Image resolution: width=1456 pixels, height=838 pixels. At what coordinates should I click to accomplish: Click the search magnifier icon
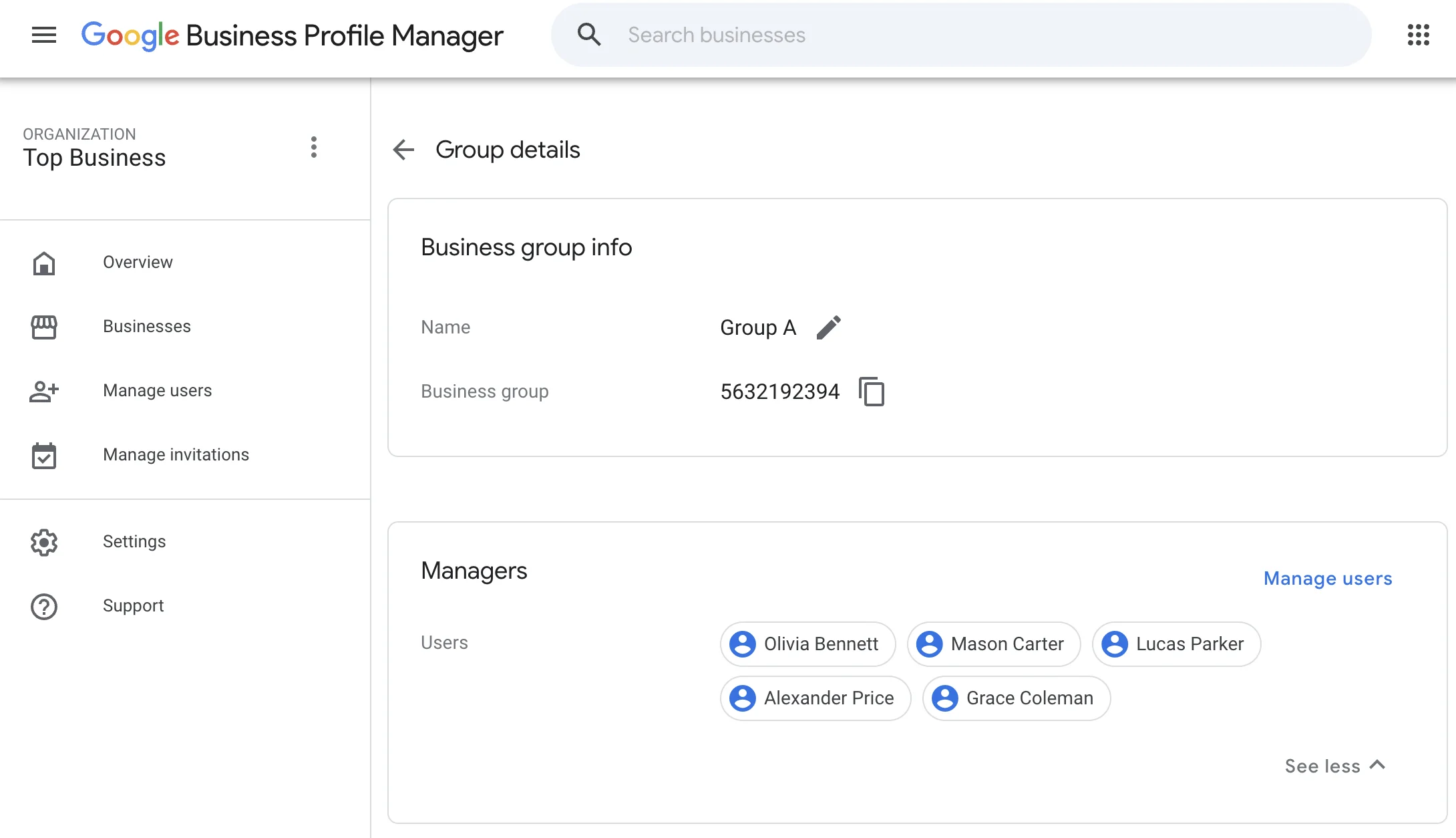(x=590, y=34)
